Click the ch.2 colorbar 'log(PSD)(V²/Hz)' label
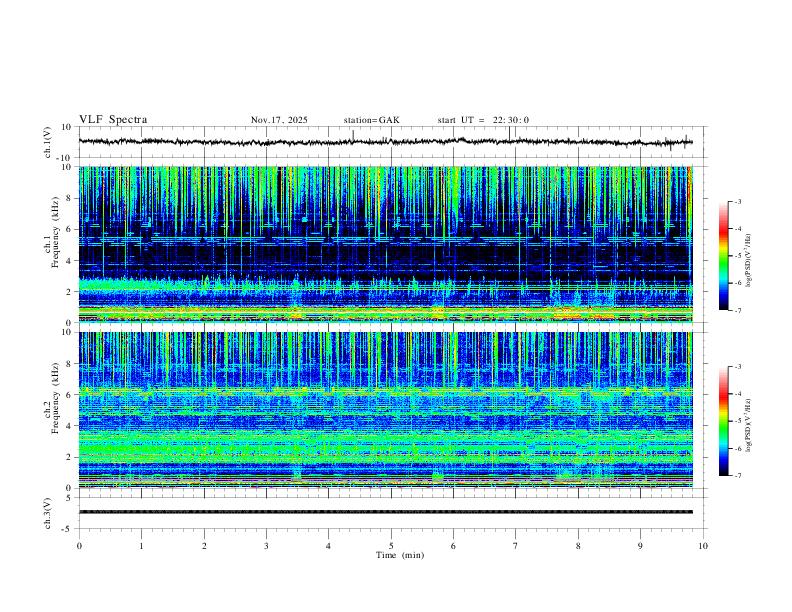The height and width of the screenshot is (612, 792). coord(748,426)
